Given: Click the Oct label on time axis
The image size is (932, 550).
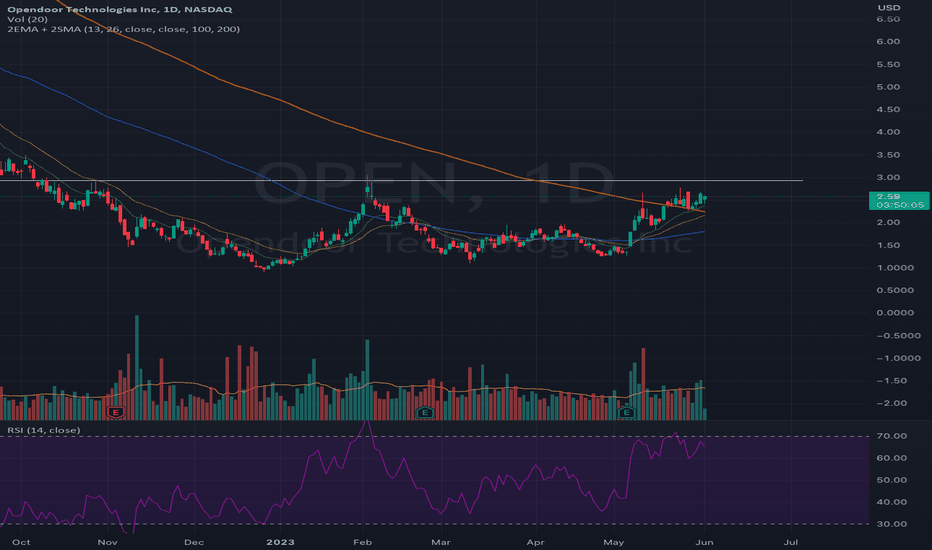Looking at the screenshot, I should click(21, 542).
